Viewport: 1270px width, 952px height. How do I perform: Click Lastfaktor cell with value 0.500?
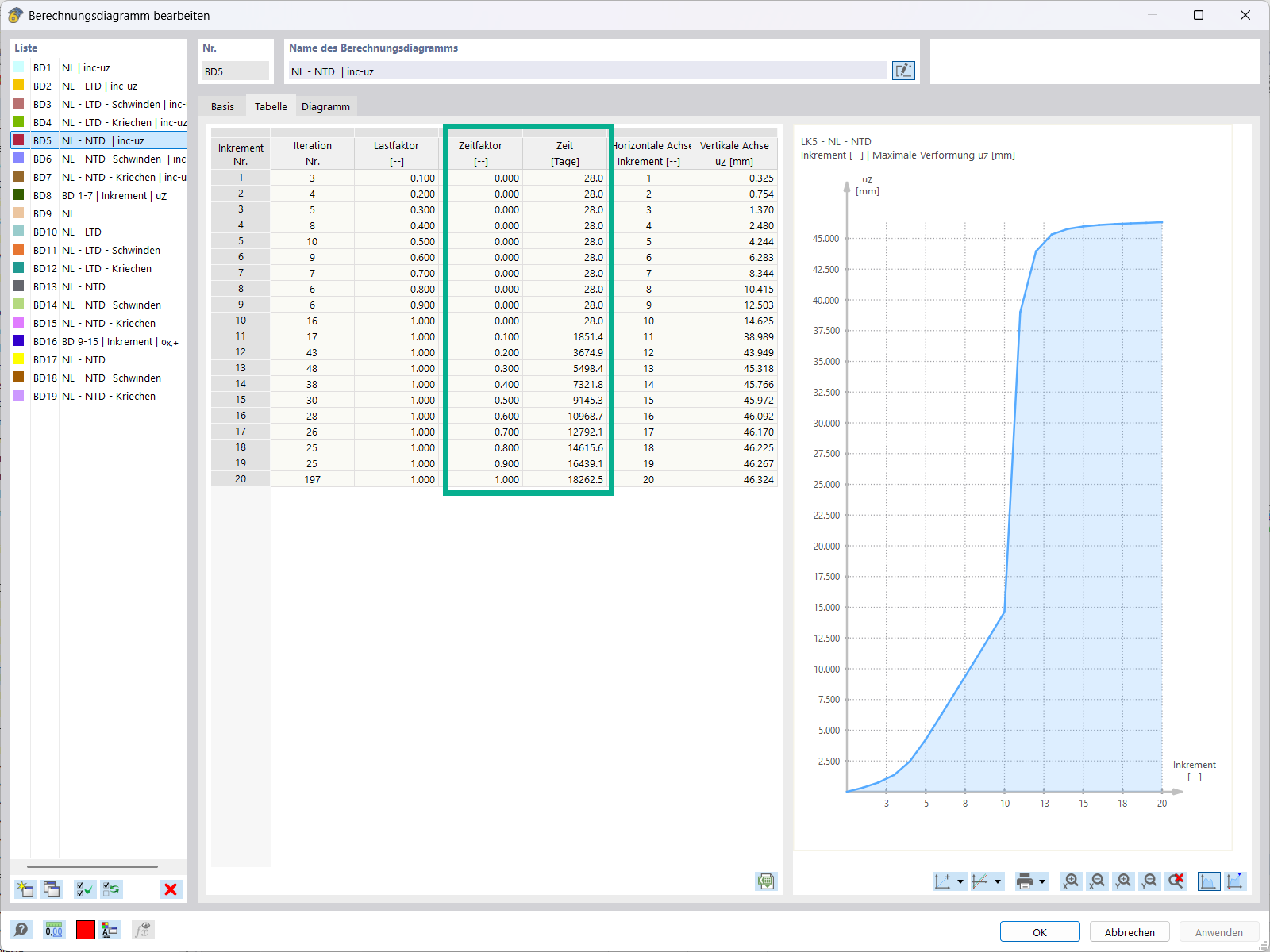pos(396,241)
